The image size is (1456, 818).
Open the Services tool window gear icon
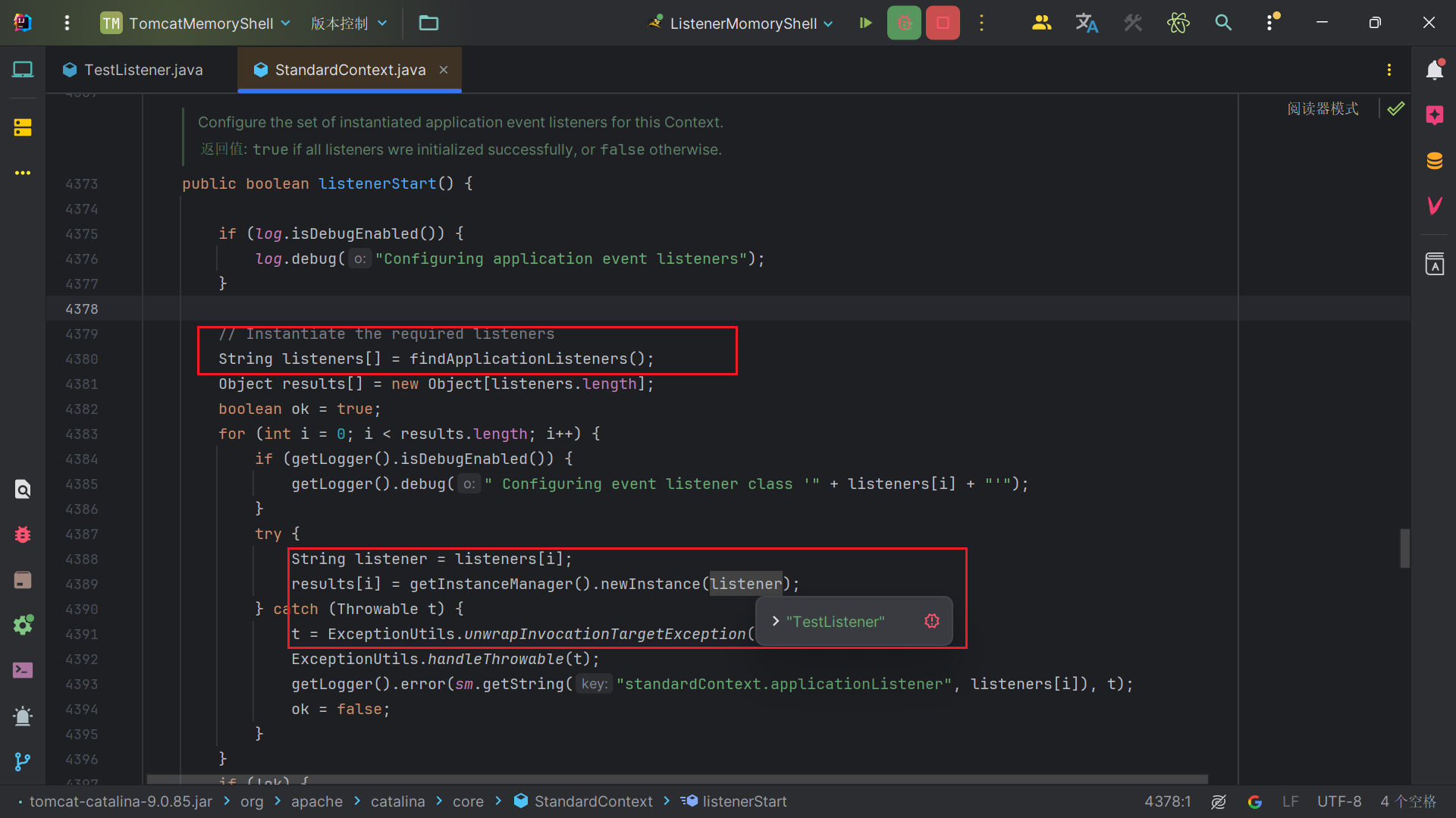pyautogui.click(x=23, y=625)
